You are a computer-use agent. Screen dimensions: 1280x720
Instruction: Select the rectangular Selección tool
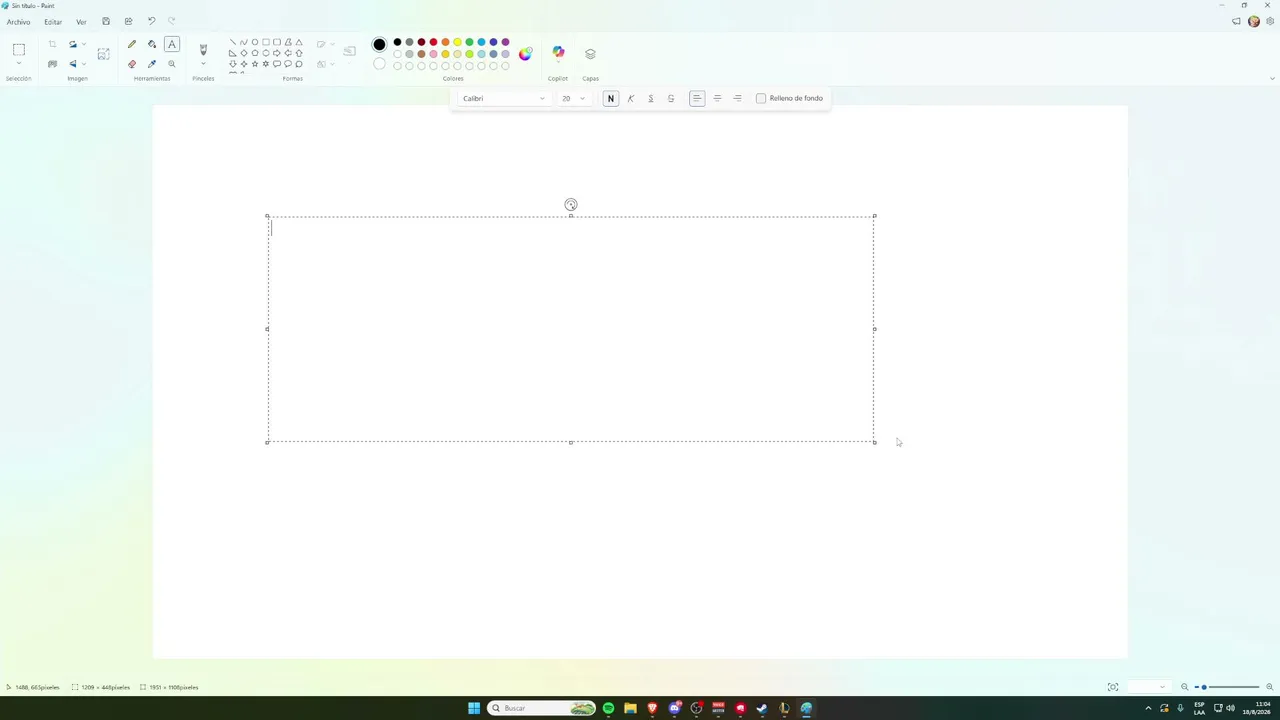click(x=19, y=49)
